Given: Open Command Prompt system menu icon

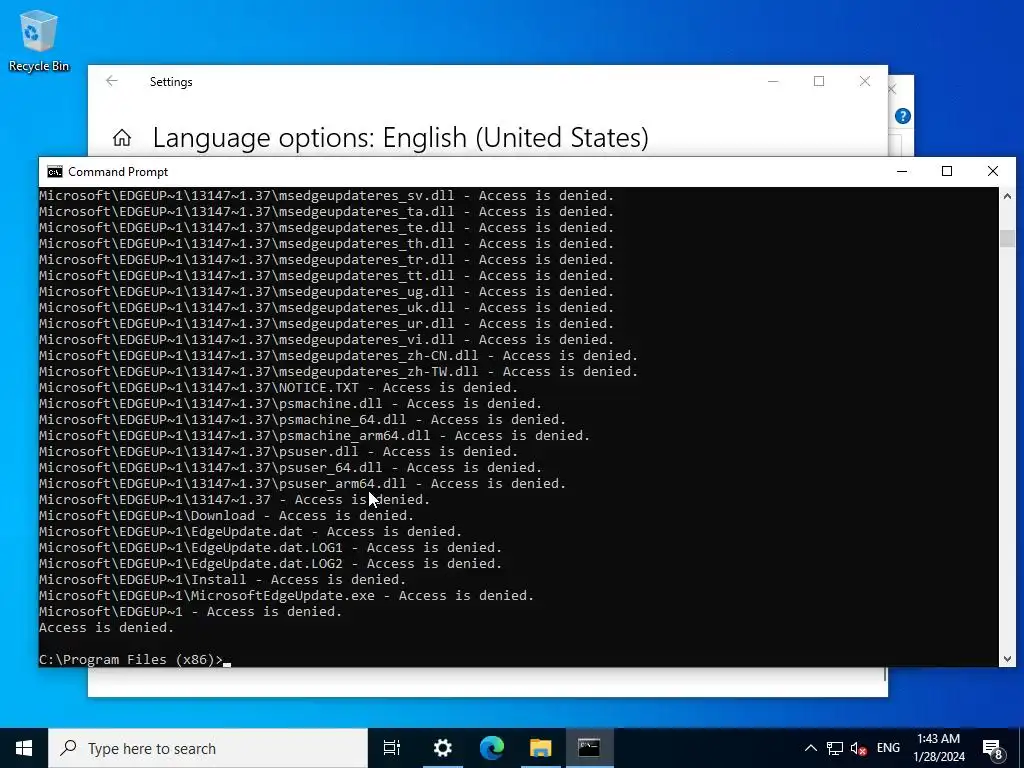Looking at the screenshot, I should pyautogui.click(x=55, y=172).
